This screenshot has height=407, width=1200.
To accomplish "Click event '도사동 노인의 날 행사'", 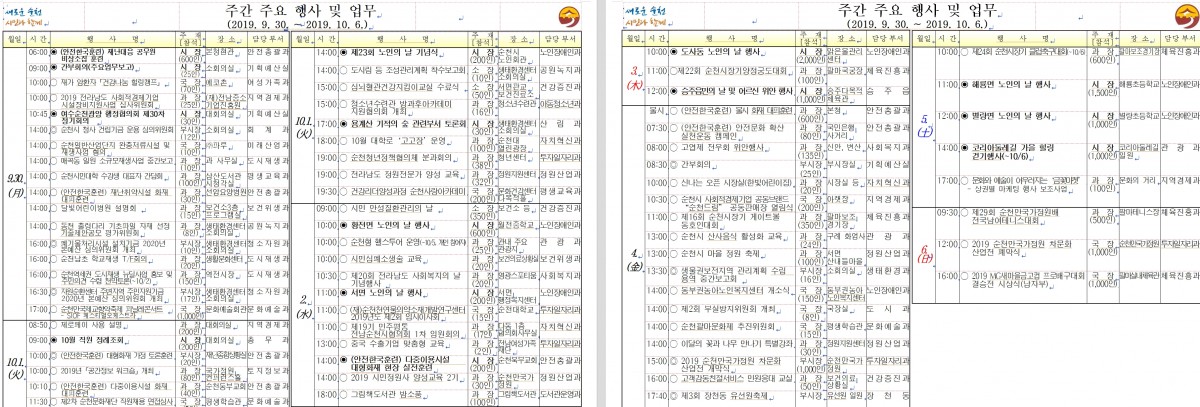I will [722, 54].
